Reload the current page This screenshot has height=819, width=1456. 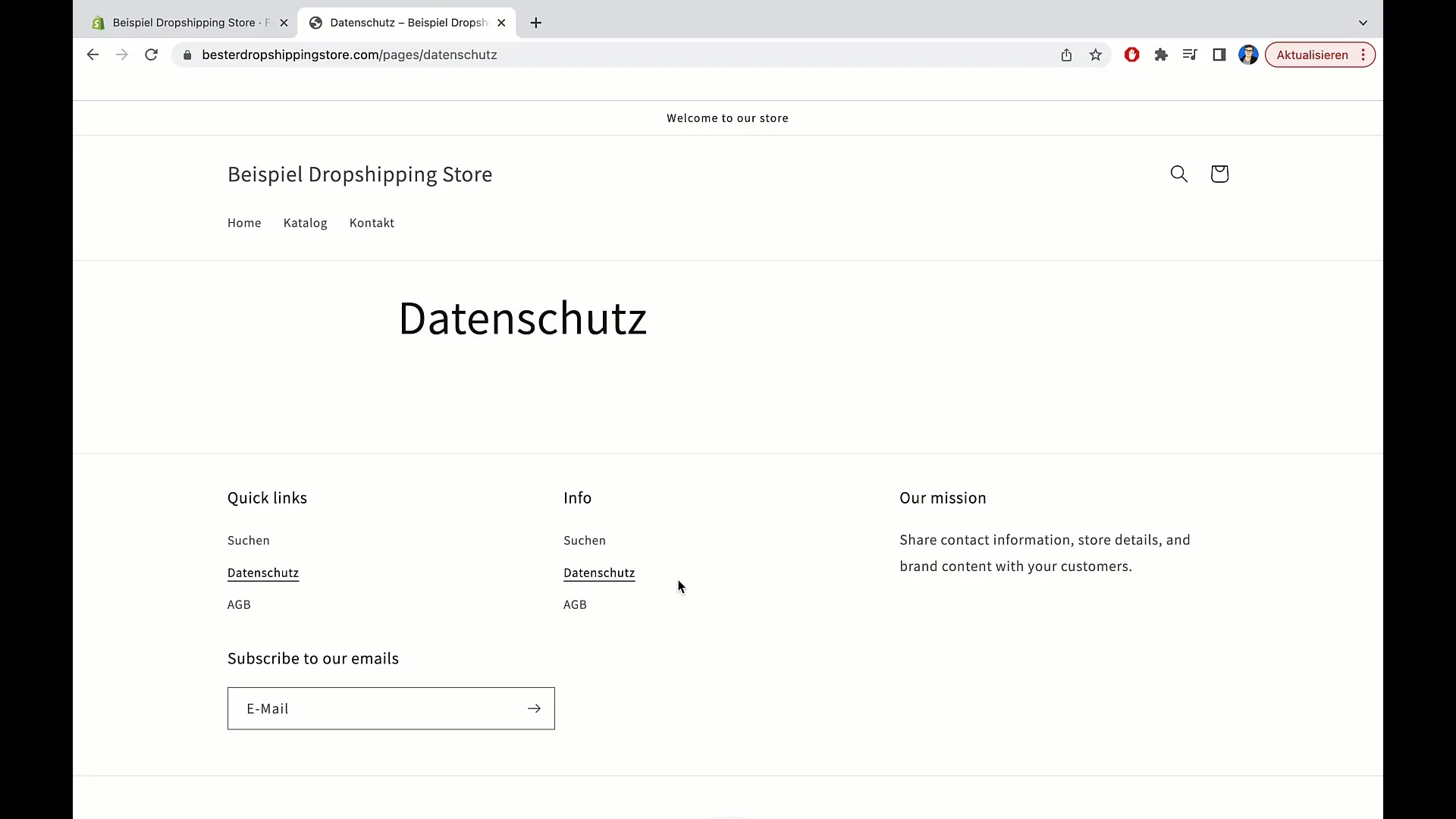pyautogui.click(x=151, y=55)
